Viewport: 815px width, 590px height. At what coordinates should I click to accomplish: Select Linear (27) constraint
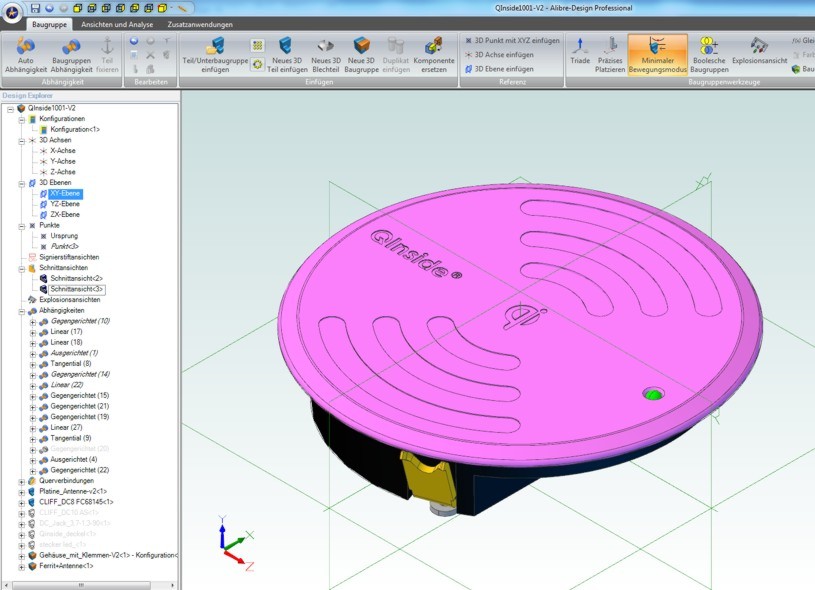(x=66, y=428)
